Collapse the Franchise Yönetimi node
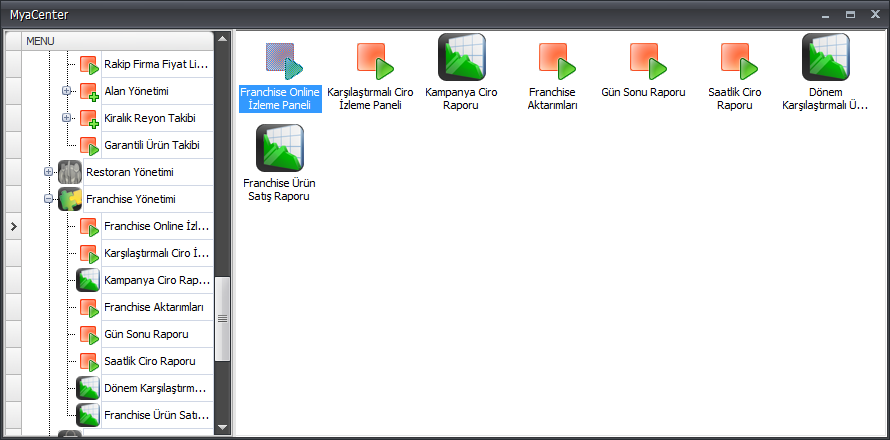The image size is (890, 440). (48, 199)
